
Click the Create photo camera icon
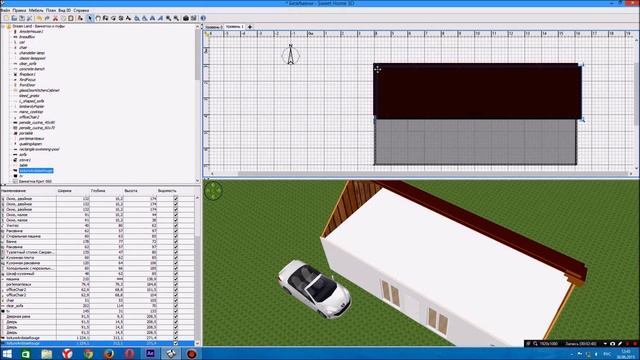pyautogui.click(x=186, y=18)
